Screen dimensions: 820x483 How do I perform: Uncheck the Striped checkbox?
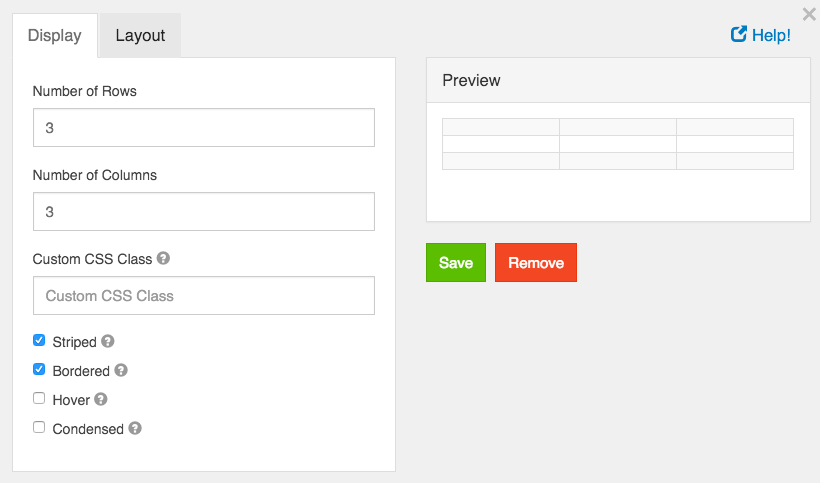click(x=39, y=340)
